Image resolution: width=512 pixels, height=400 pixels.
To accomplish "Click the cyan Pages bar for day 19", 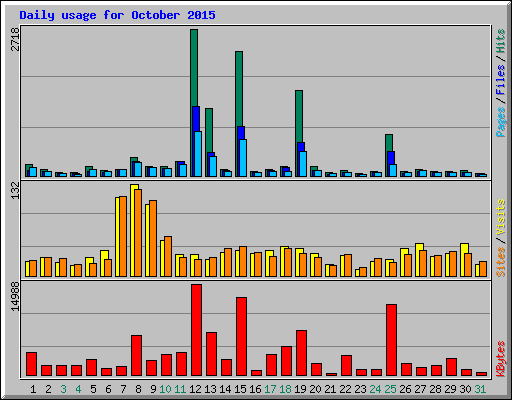I will 303,164.
